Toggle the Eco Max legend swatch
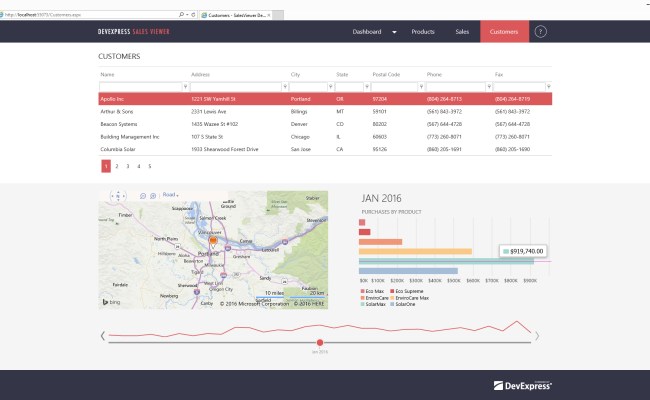Image resolution: width=650 pixels, height=400 pixels. 363,291
